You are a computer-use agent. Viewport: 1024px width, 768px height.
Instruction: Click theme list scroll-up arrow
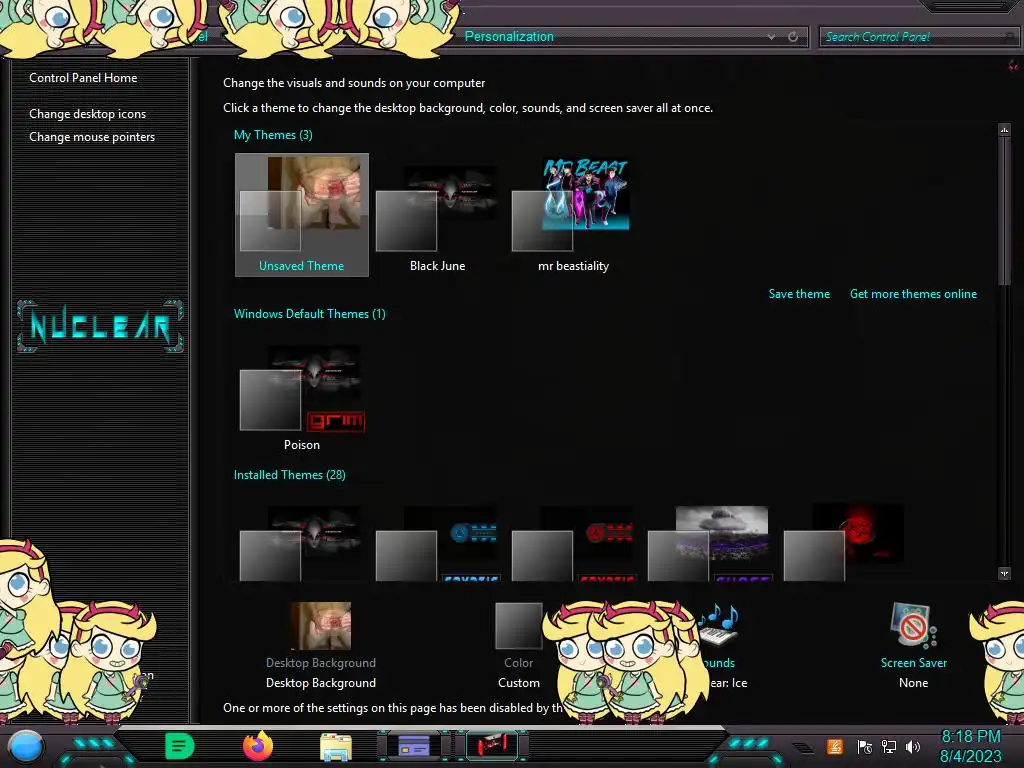(1004, 129)
